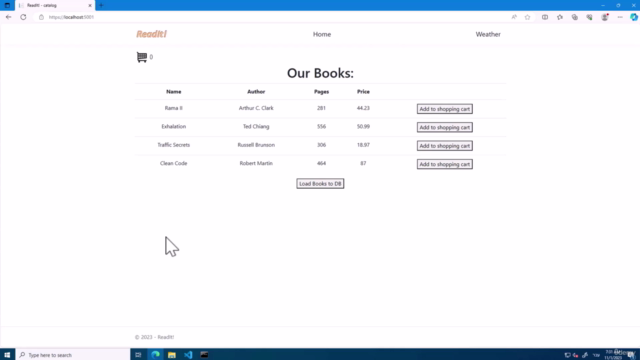Add Exhalation to shopping cart
640x360 pixels.
pos(444,127)
